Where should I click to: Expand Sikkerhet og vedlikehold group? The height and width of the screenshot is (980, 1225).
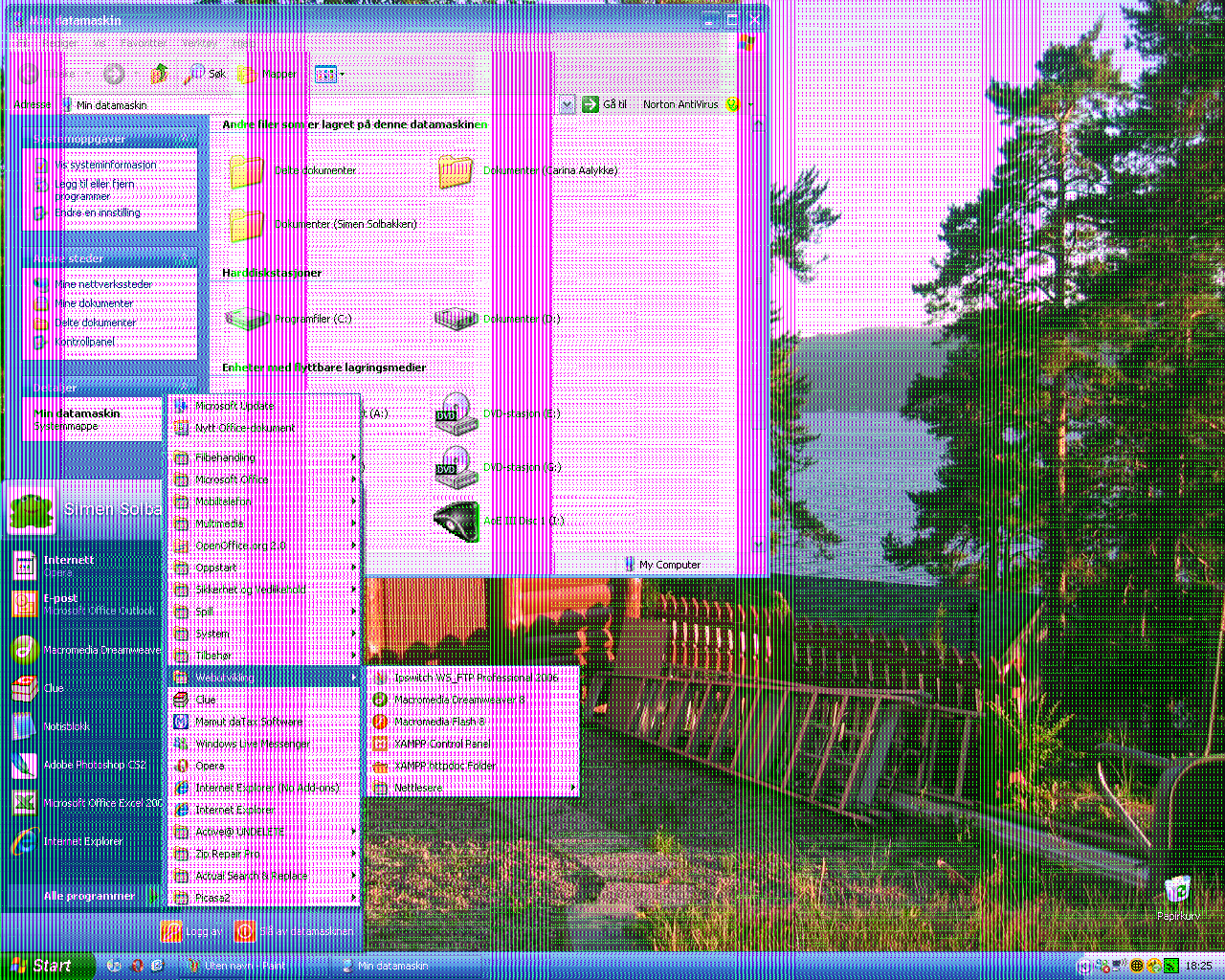click(265, 590)
